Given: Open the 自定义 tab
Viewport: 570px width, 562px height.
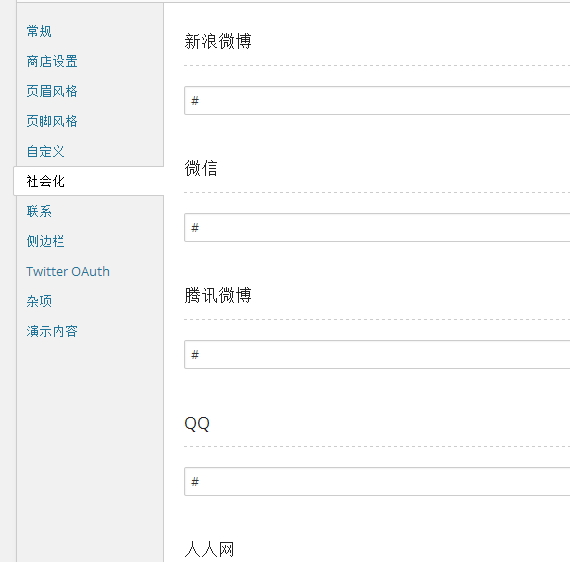Looking at the screenshot, I should point(45,151).
